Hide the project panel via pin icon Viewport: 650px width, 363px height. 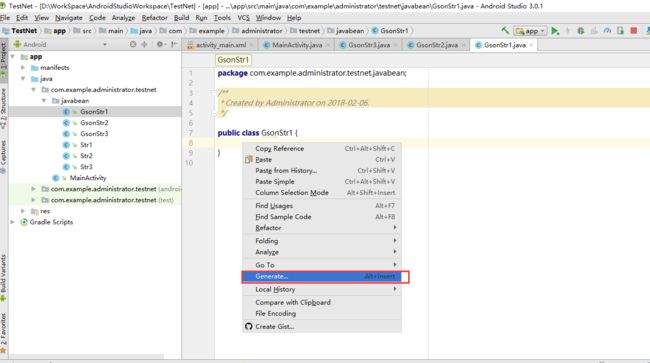pyautogui.click(x=174, y=44)
